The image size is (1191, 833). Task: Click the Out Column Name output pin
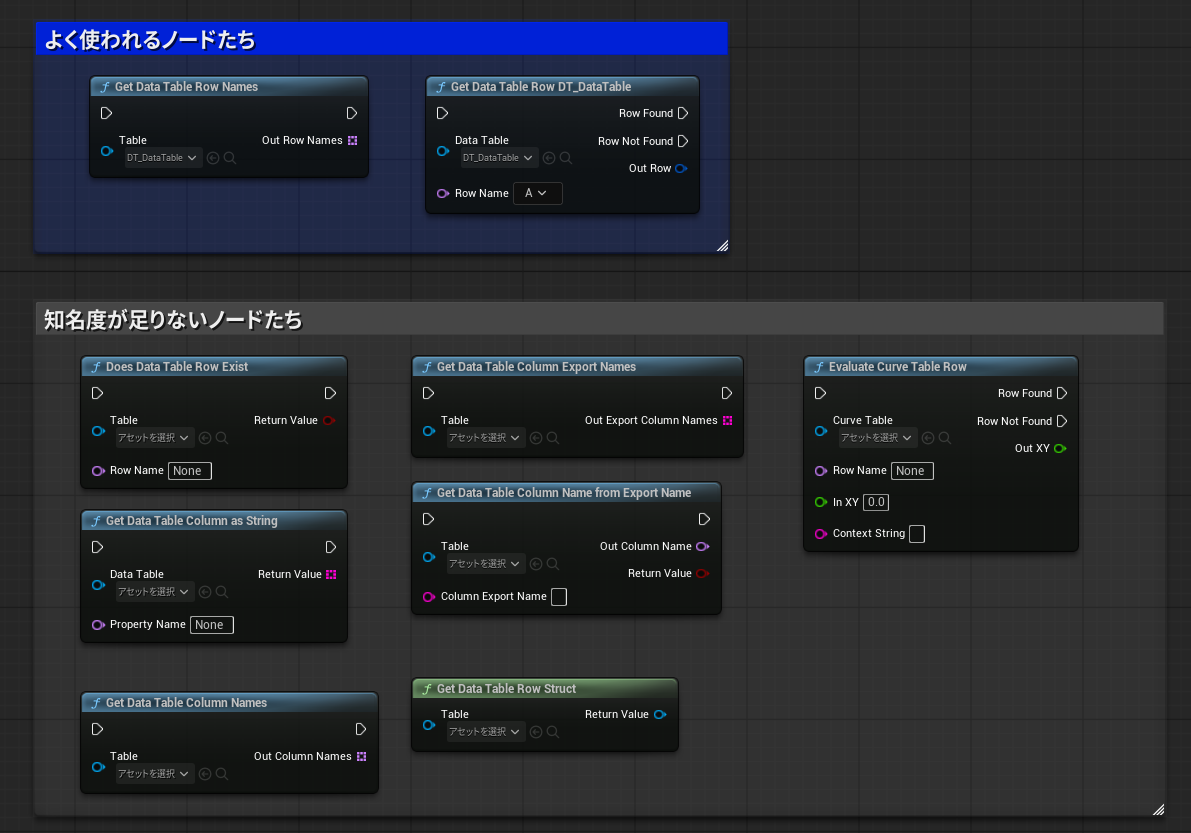(703, 547)
